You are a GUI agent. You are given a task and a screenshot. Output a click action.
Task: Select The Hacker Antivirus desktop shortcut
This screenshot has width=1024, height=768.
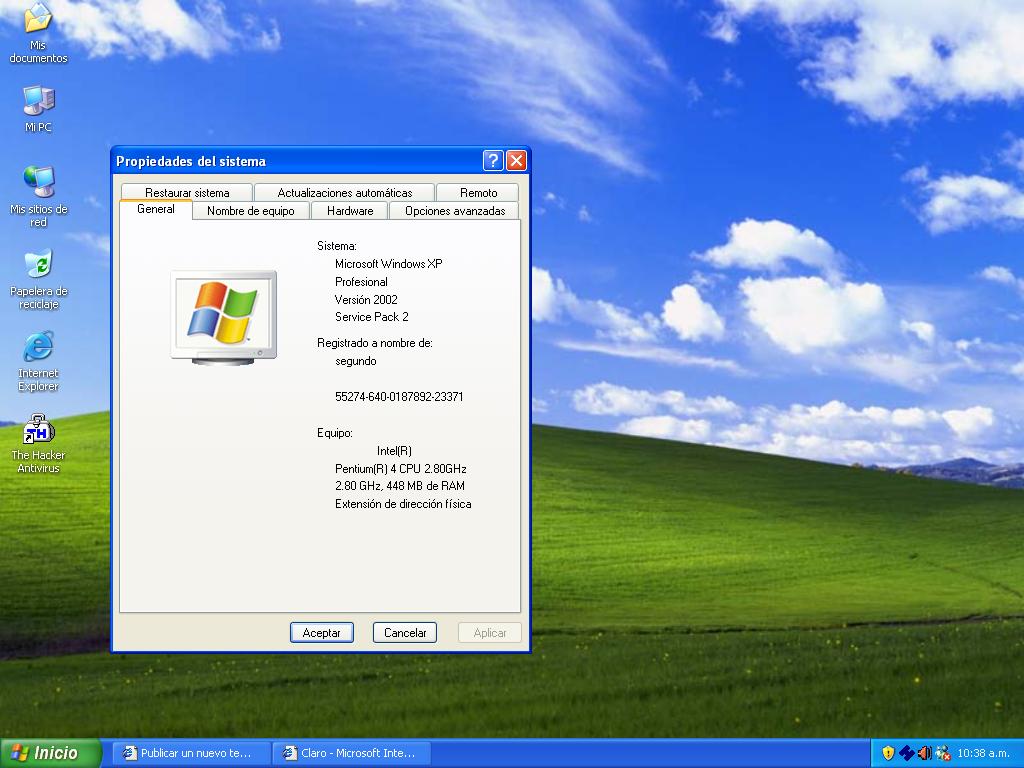point(38,443)
